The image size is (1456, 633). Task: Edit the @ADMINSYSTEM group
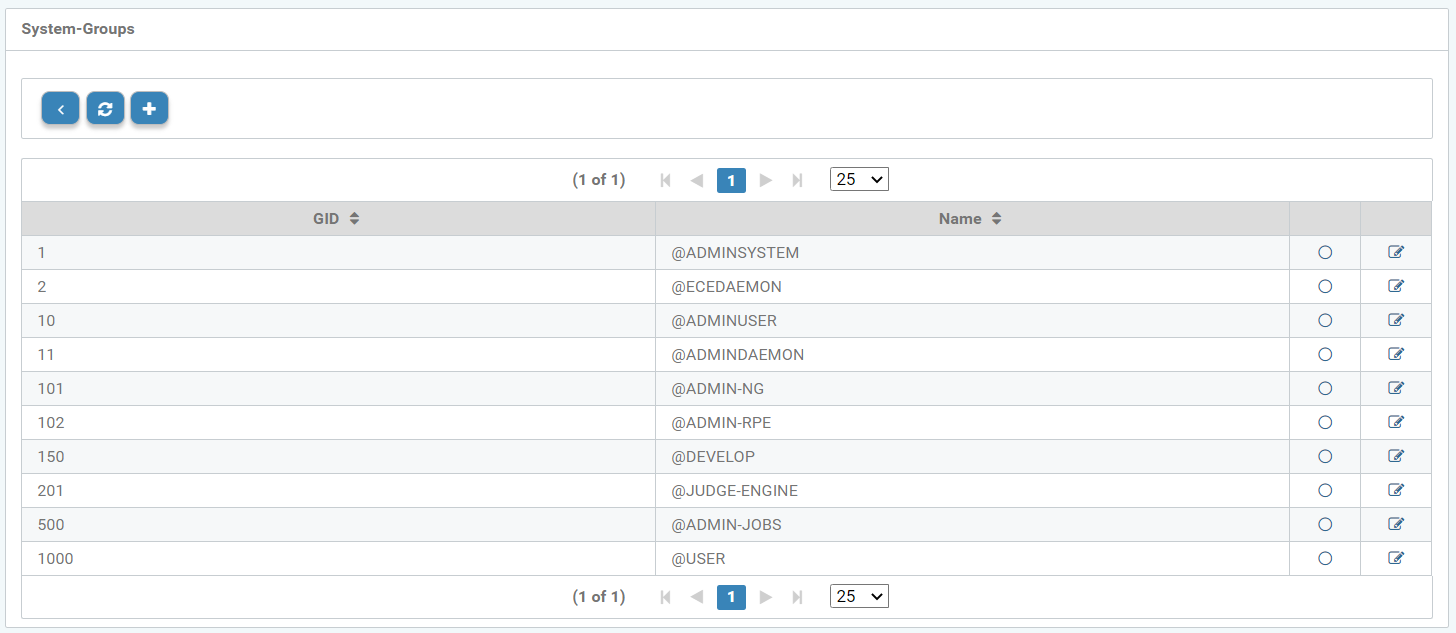(x=1396, y=253)
